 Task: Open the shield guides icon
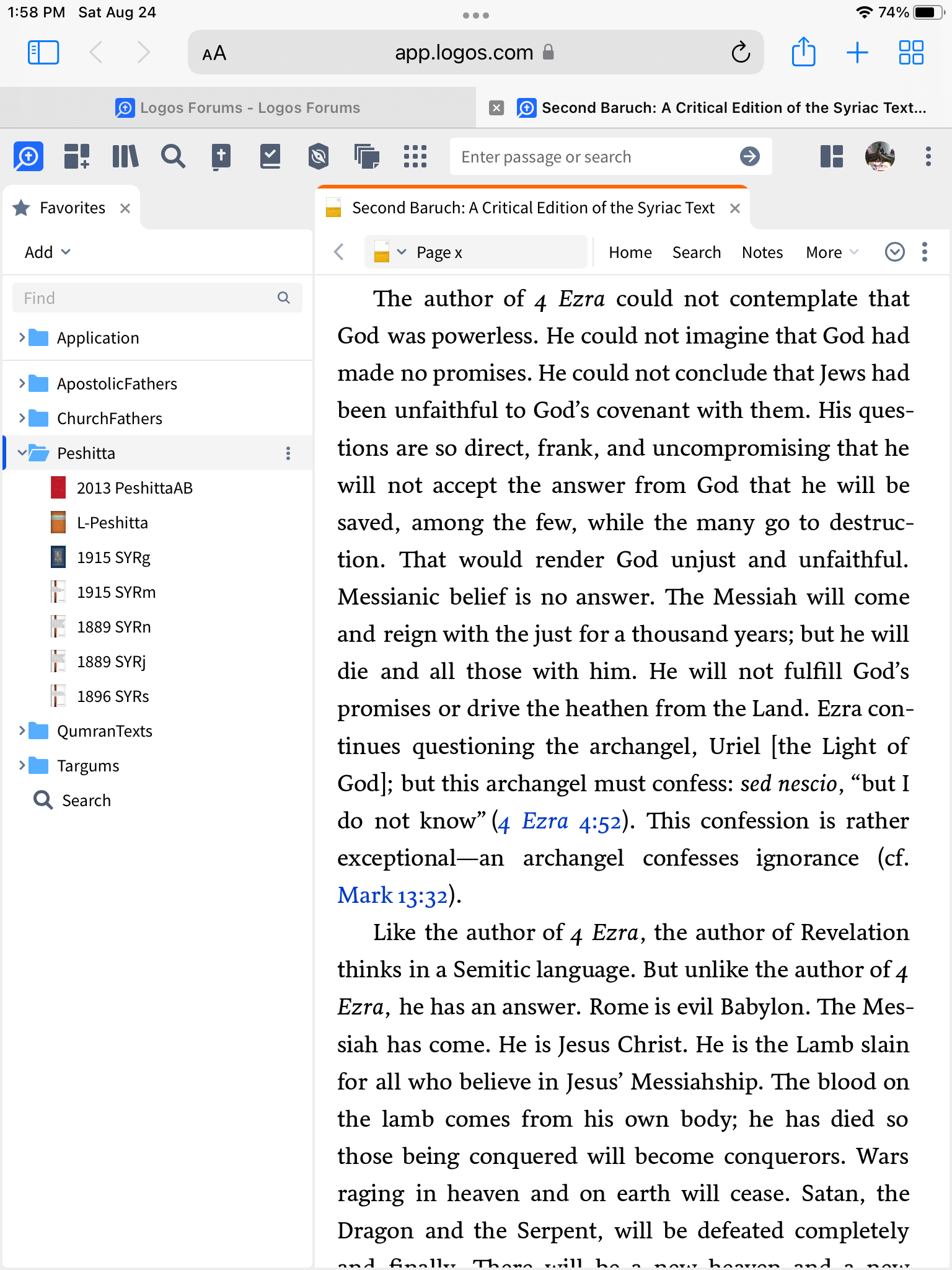[x=319, y=156]
